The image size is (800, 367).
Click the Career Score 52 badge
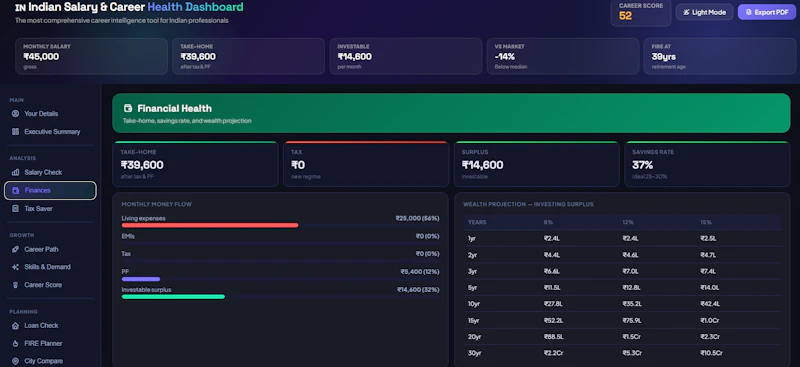point(641,12)
